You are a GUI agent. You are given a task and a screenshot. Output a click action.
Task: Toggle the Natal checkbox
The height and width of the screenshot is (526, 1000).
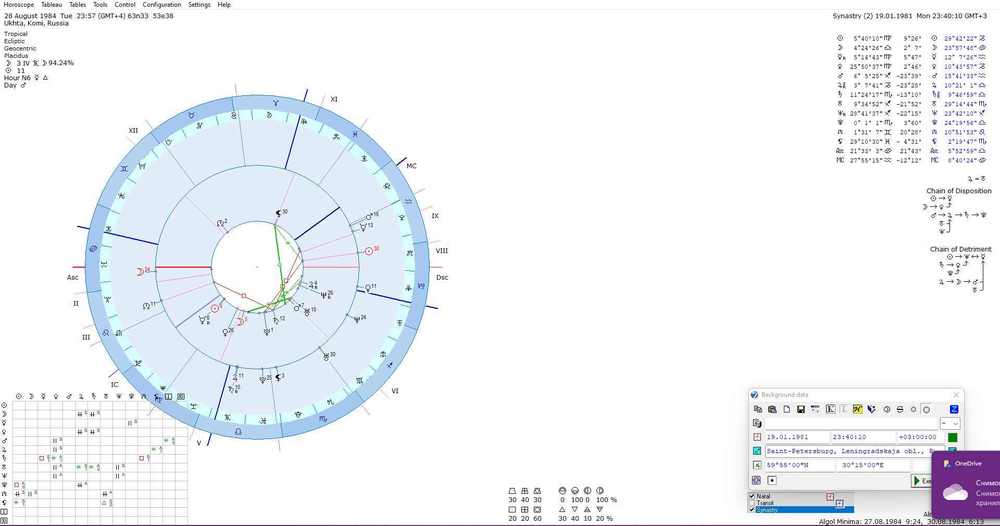point(752,496)
